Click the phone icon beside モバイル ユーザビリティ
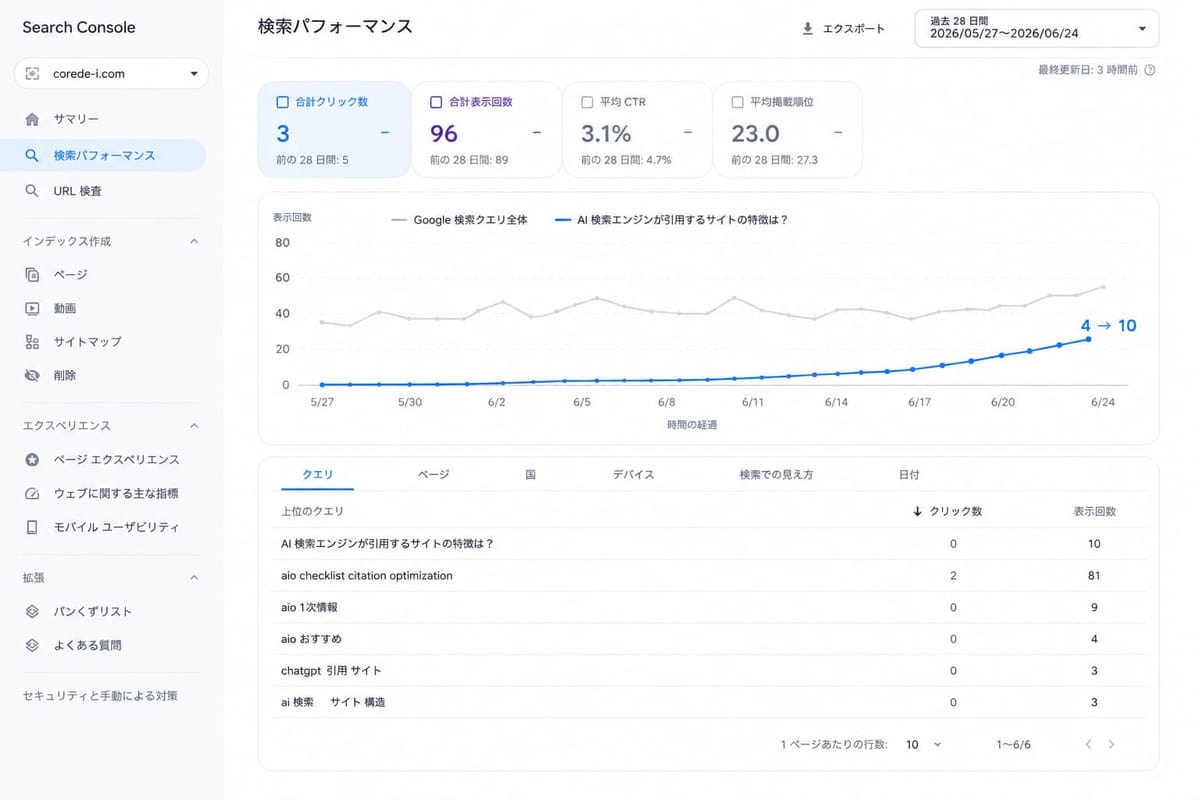The height and width of the screenshot is (800, 1200). tap(32, 526)
